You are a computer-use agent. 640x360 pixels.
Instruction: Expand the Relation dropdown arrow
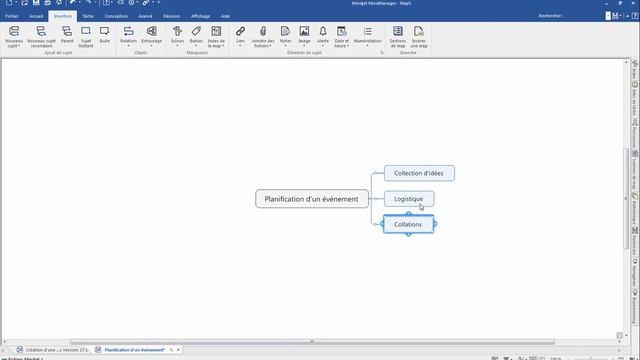[x=128, y=46]
